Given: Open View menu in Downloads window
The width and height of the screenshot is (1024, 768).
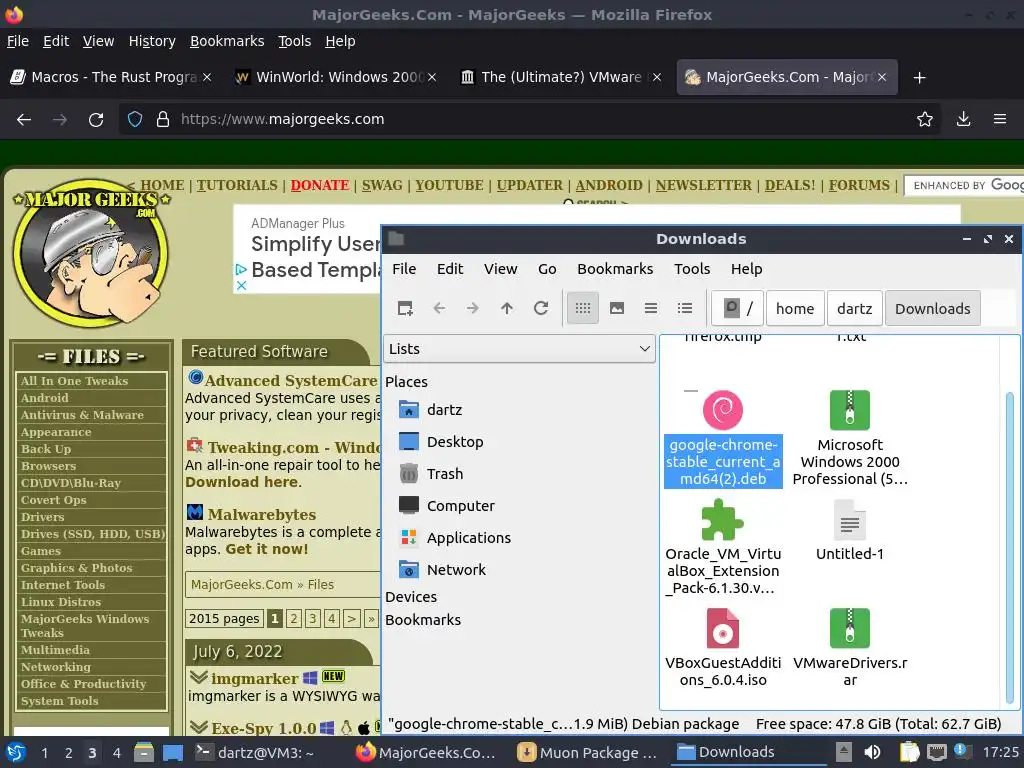Looking at the screenshot, I should [x=500, y=268].
